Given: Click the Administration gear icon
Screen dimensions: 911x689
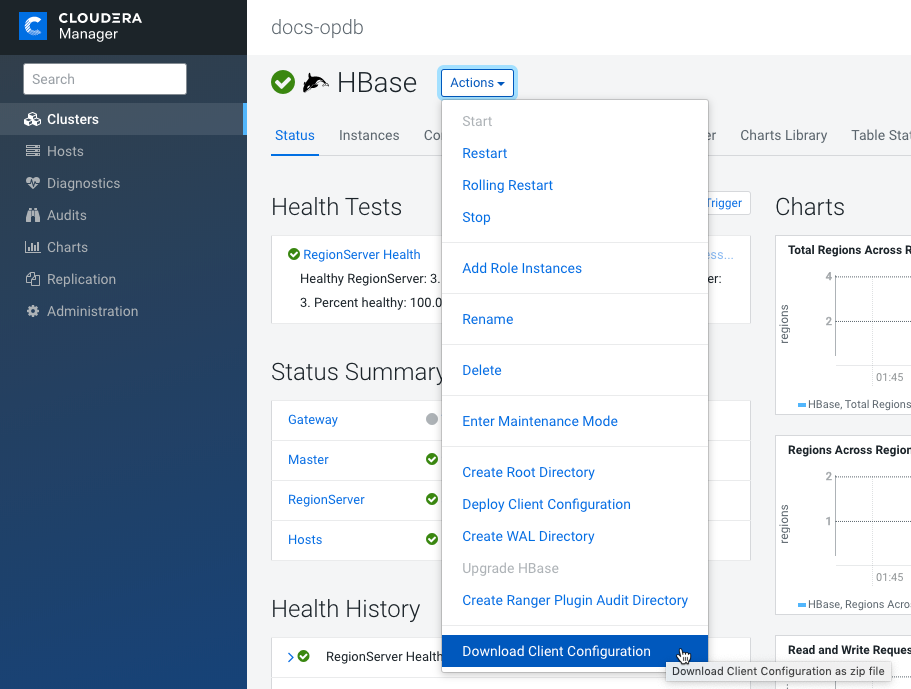Looking at the screenshot, I should (x=32, y=311).
